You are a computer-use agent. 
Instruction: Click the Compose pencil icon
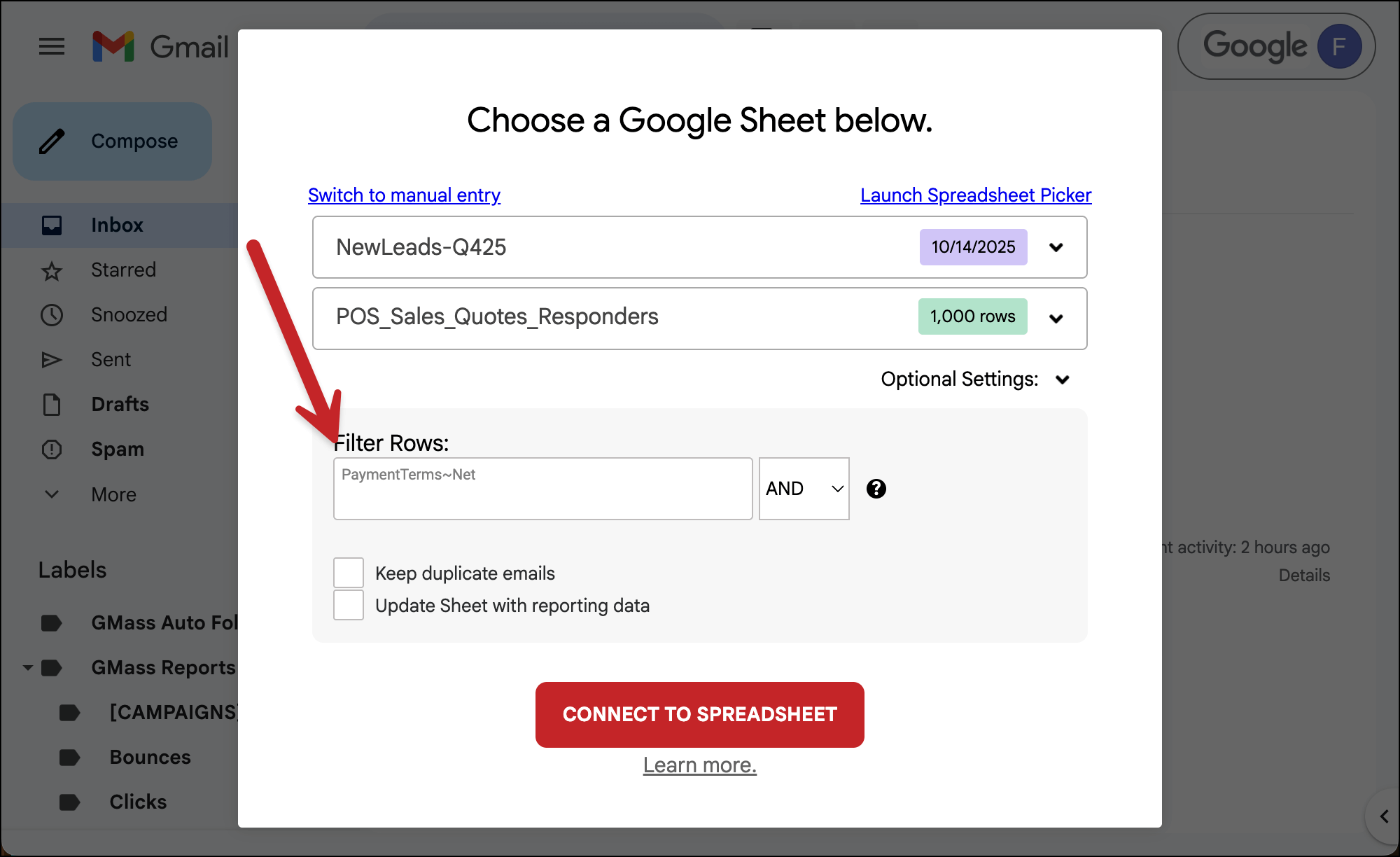pyautogui.click(x=52, y=141)
